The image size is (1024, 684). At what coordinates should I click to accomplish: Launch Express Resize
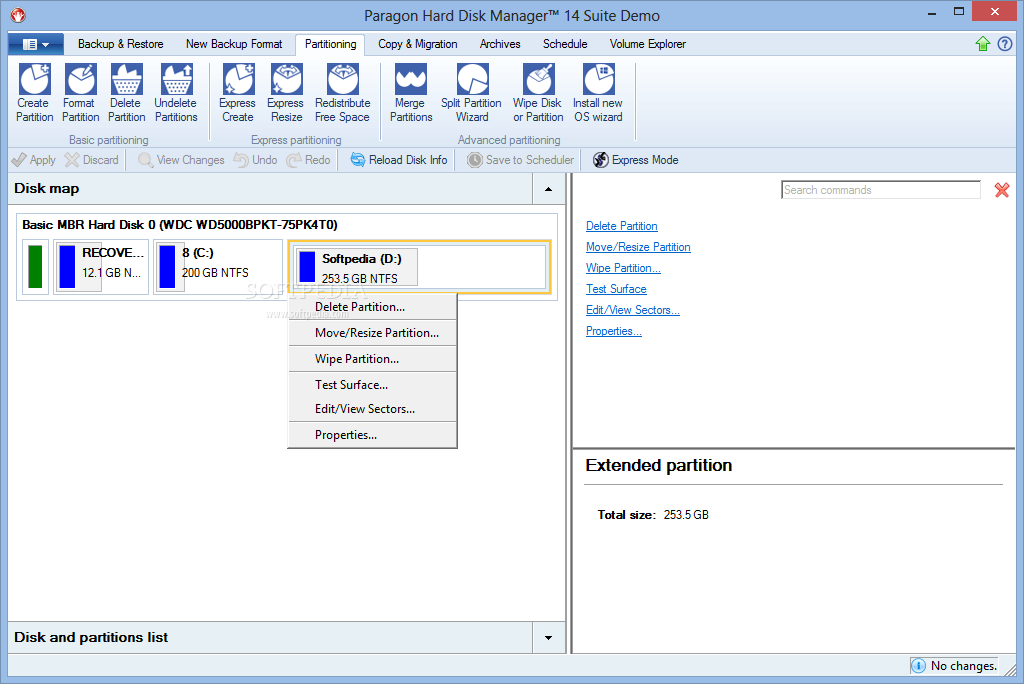click(x=286, y=93)
